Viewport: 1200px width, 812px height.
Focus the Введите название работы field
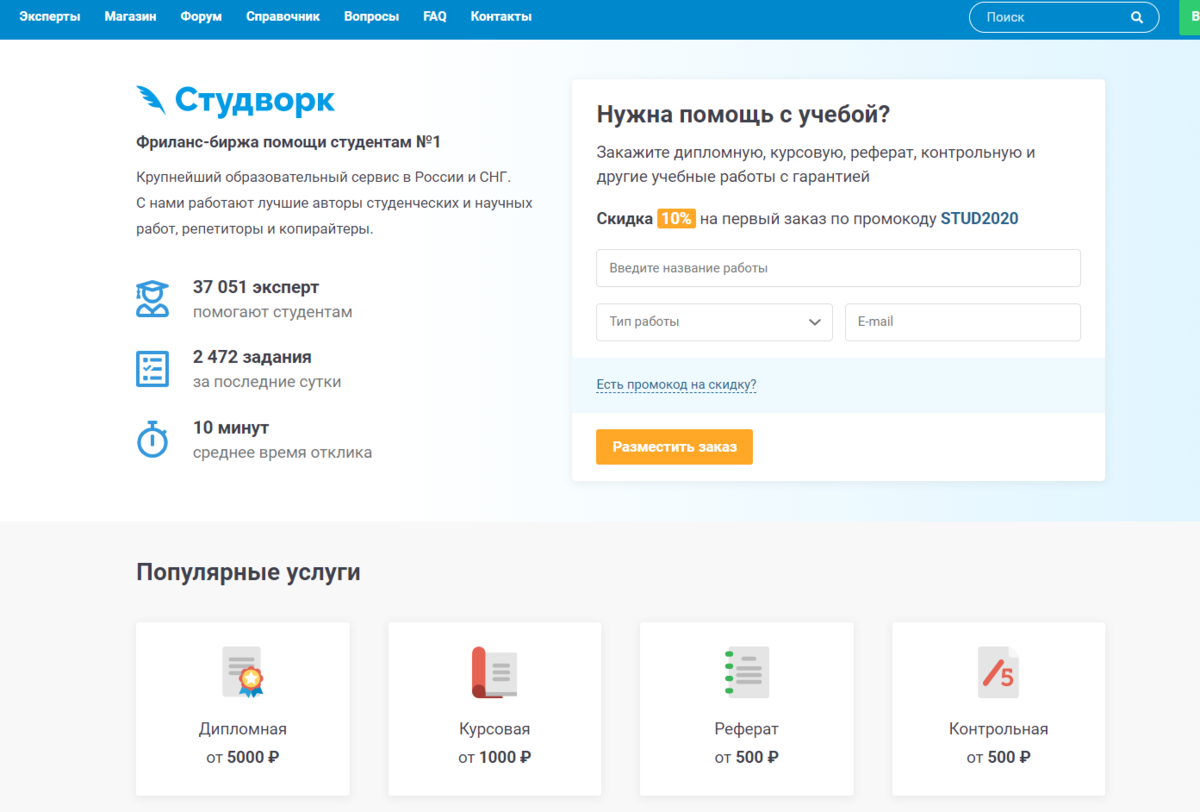(838, 268)
